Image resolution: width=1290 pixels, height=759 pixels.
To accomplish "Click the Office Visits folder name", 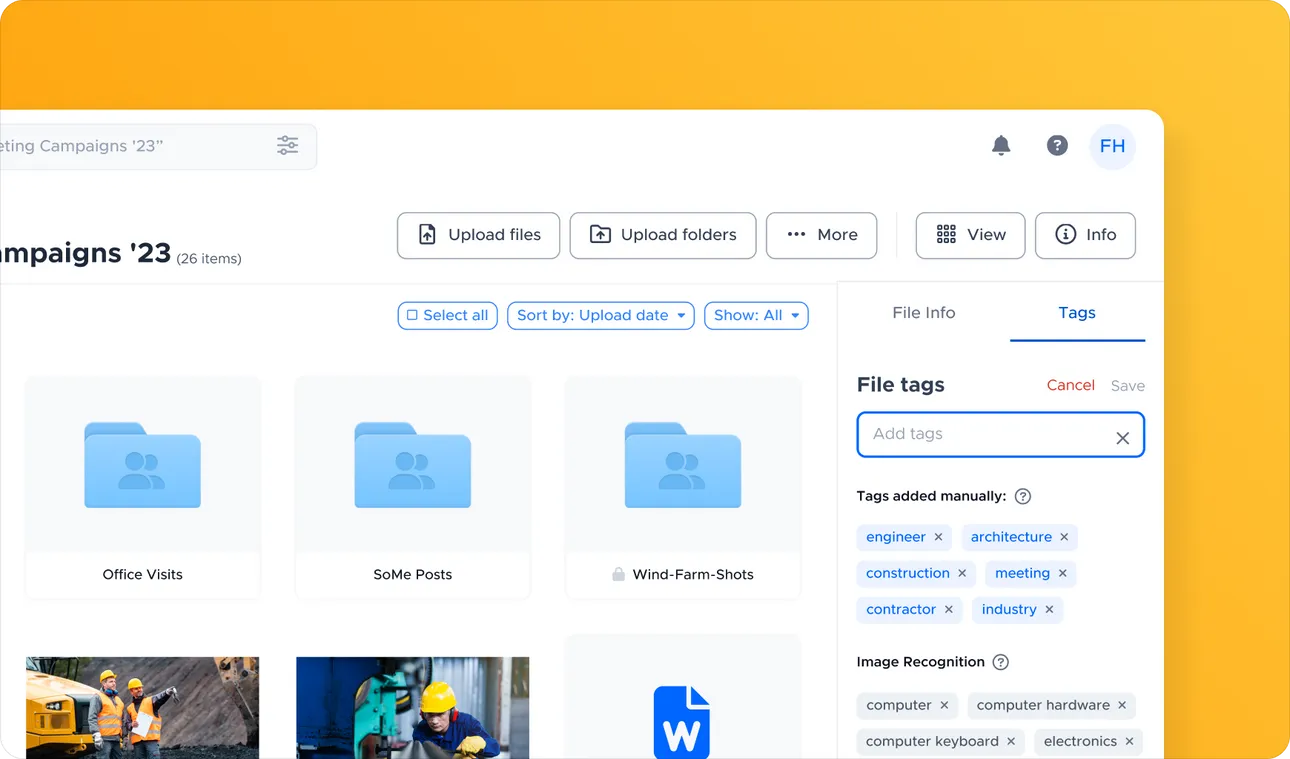I will click(143, 574).
